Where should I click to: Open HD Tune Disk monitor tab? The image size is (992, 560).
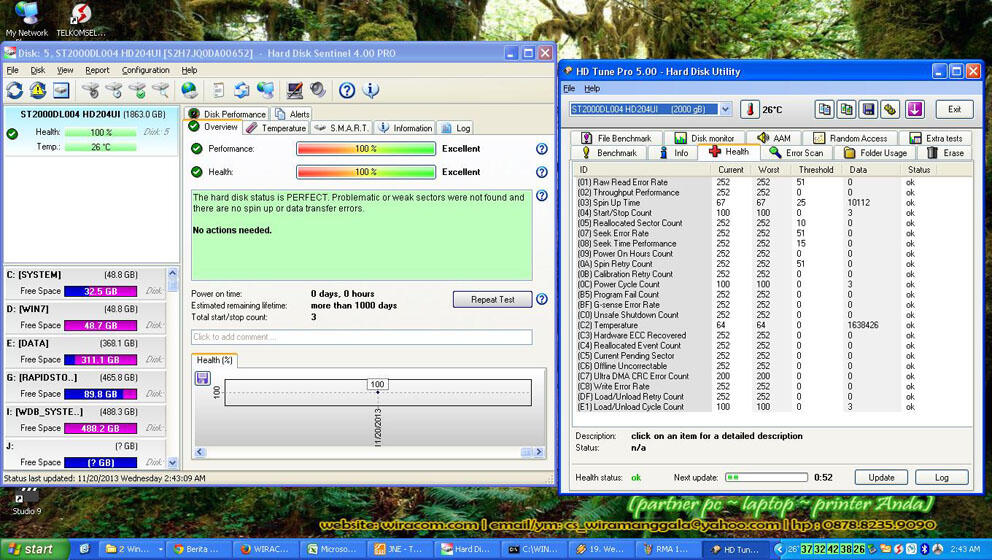704,138
